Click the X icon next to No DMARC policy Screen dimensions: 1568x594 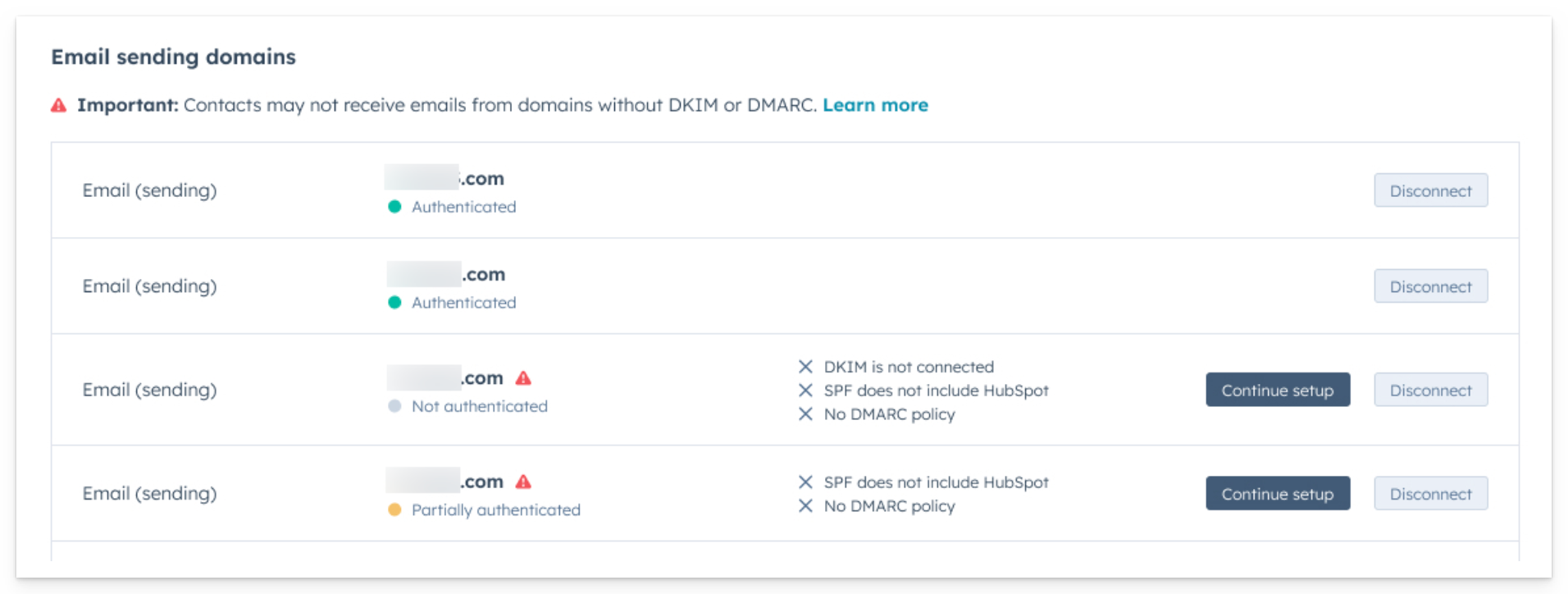coord(805,414)
